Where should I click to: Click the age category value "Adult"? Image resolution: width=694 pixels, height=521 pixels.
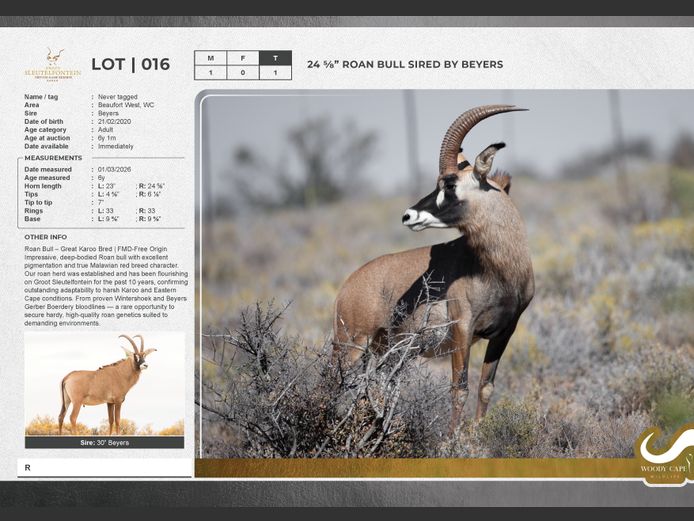105,130
